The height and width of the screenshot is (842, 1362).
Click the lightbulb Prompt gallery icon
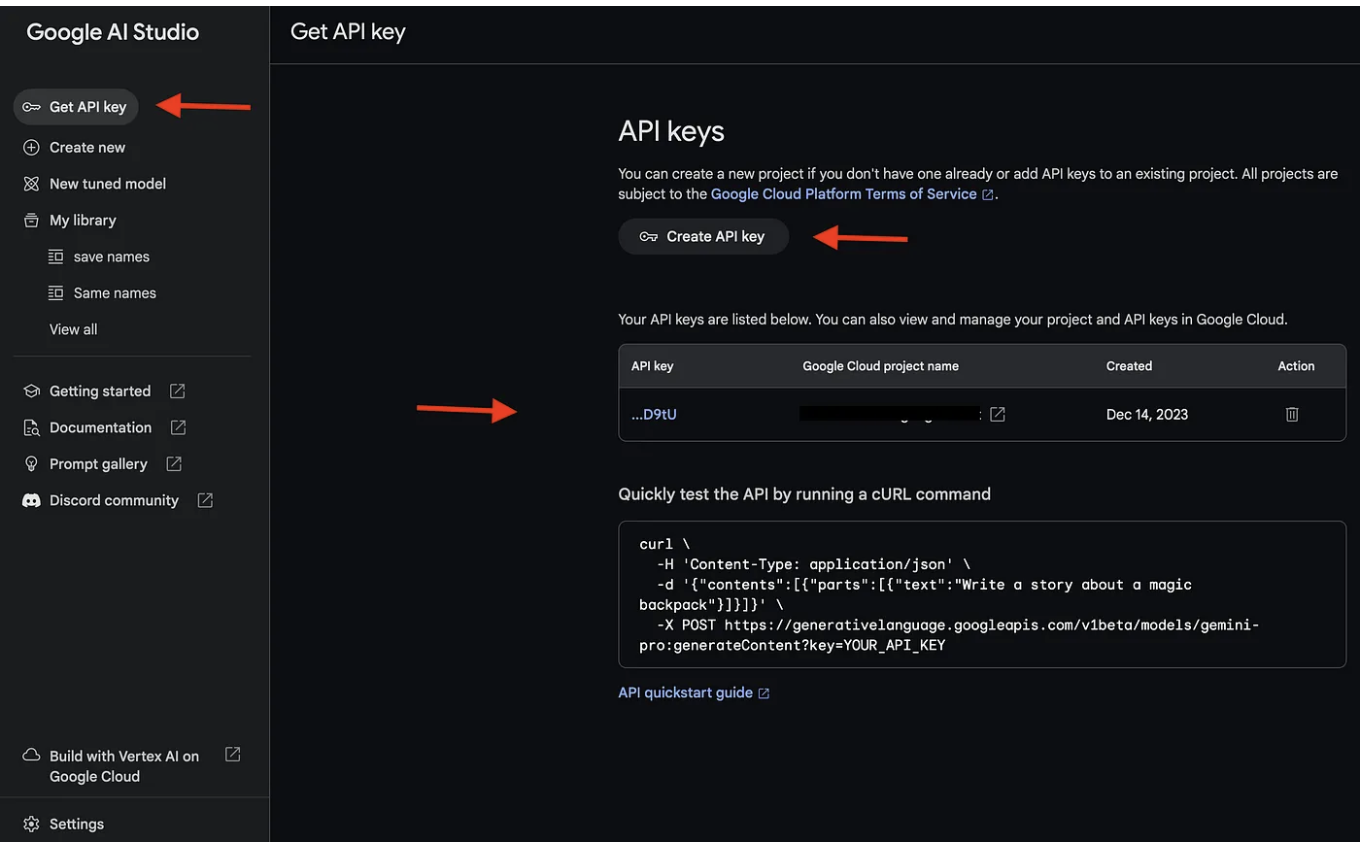(x=31, y=464)
